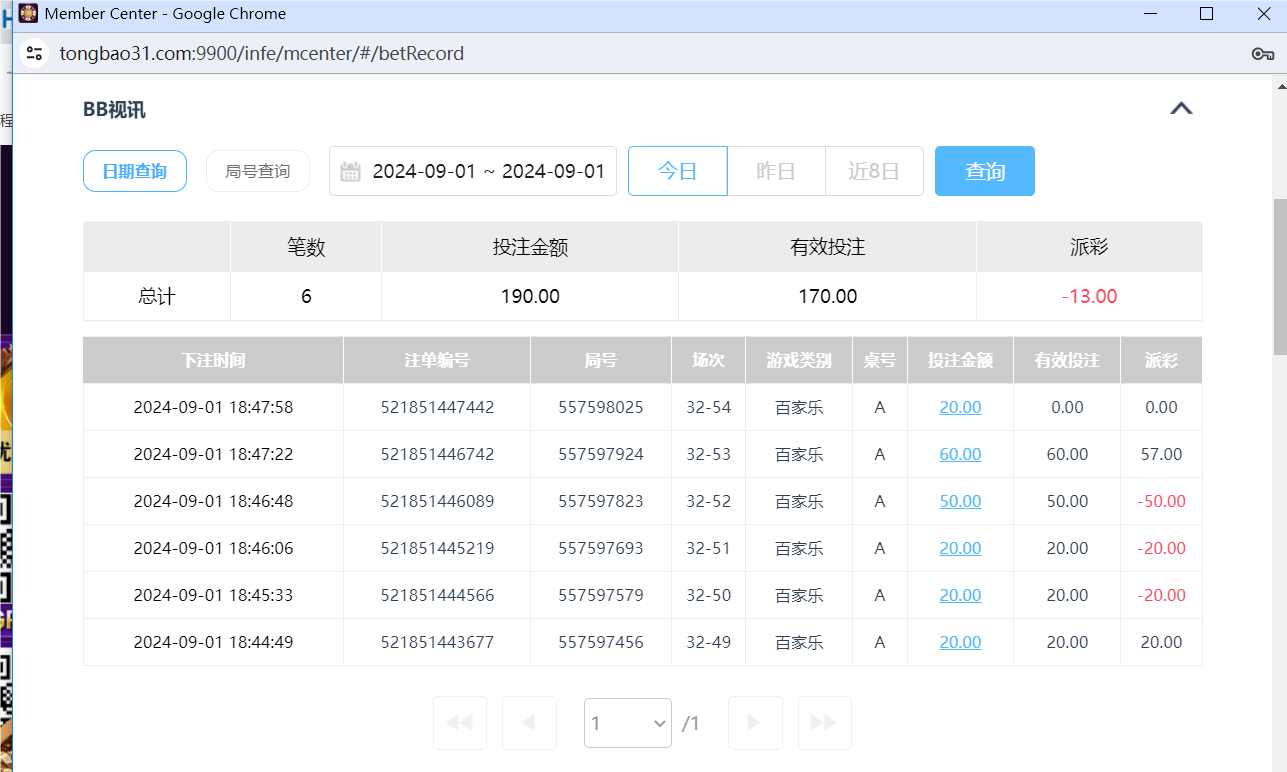Collapse the BB视讯 panel

pyautogui.click(x=1182, y=109)
